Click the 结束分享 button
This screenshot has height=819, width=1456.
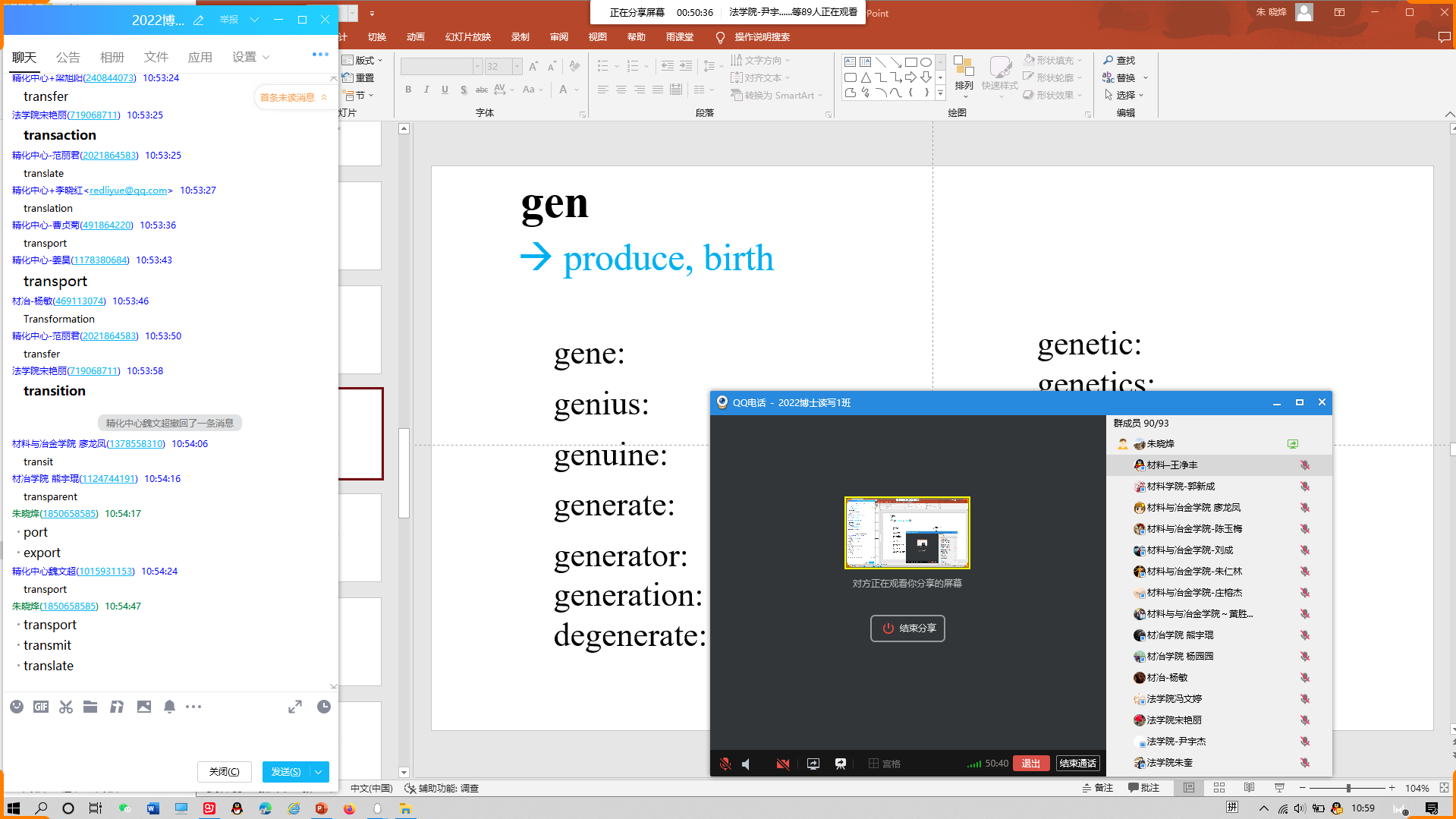[907, 628]
